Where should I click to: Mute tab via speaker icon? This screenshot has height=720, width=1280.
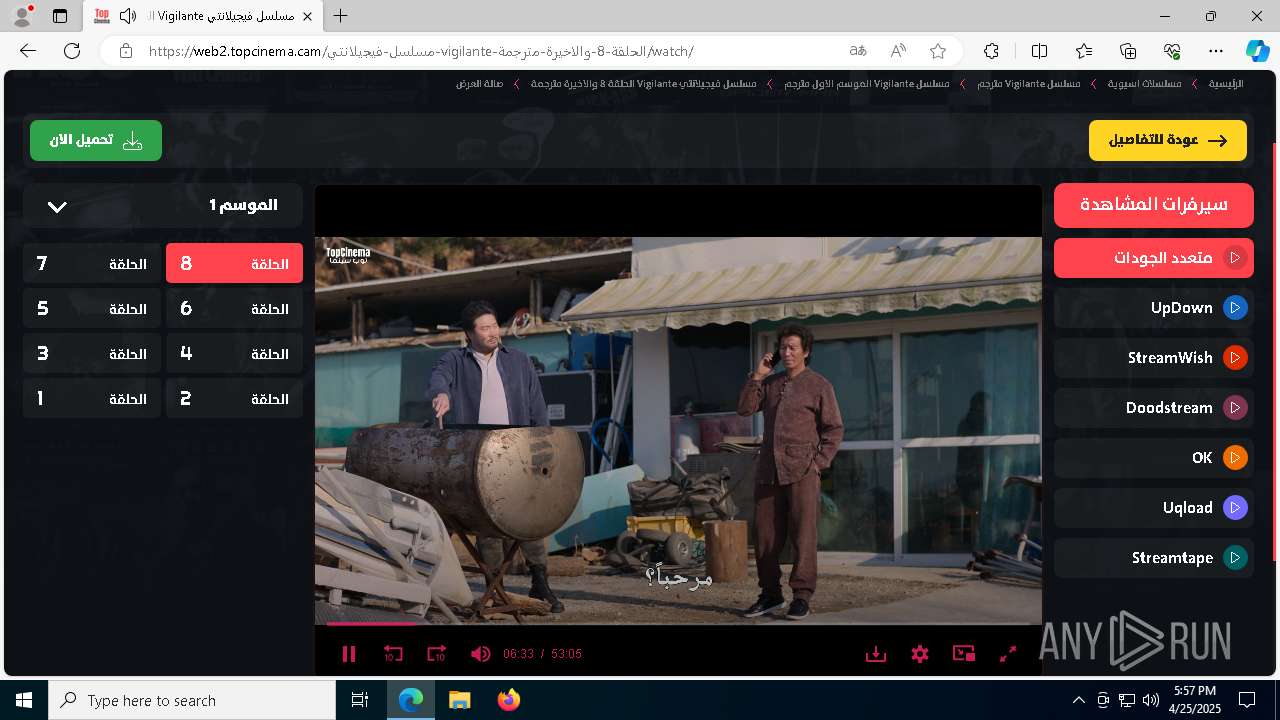[128, 16]
